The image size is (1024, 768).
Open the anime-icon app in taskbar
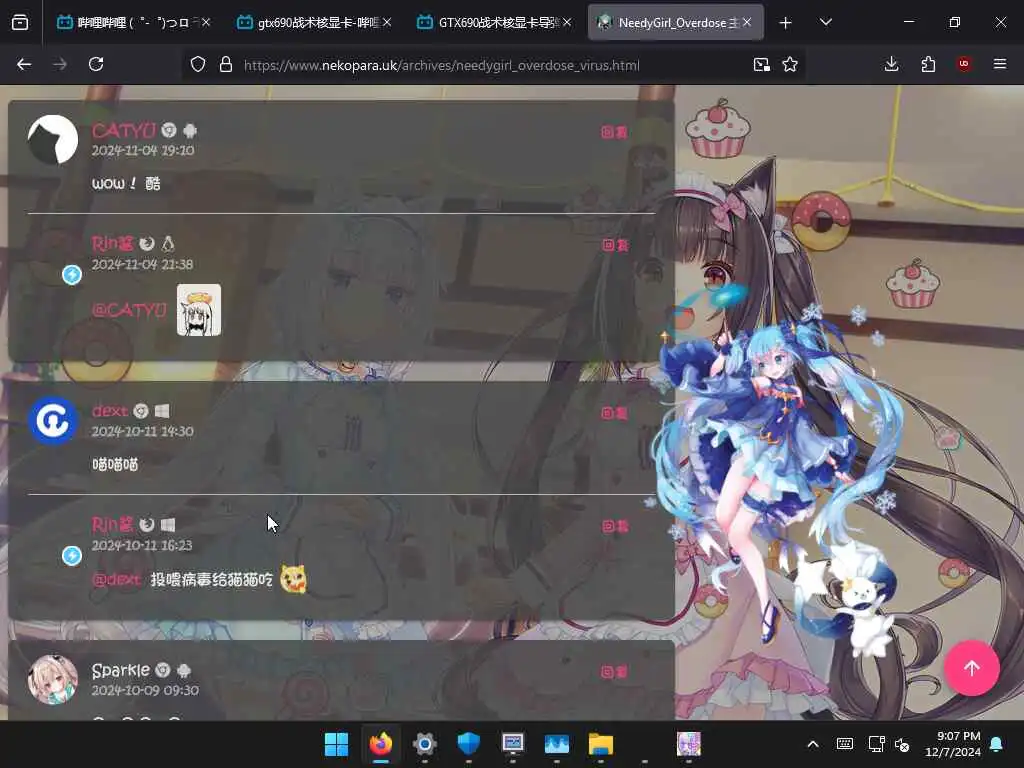688,744
